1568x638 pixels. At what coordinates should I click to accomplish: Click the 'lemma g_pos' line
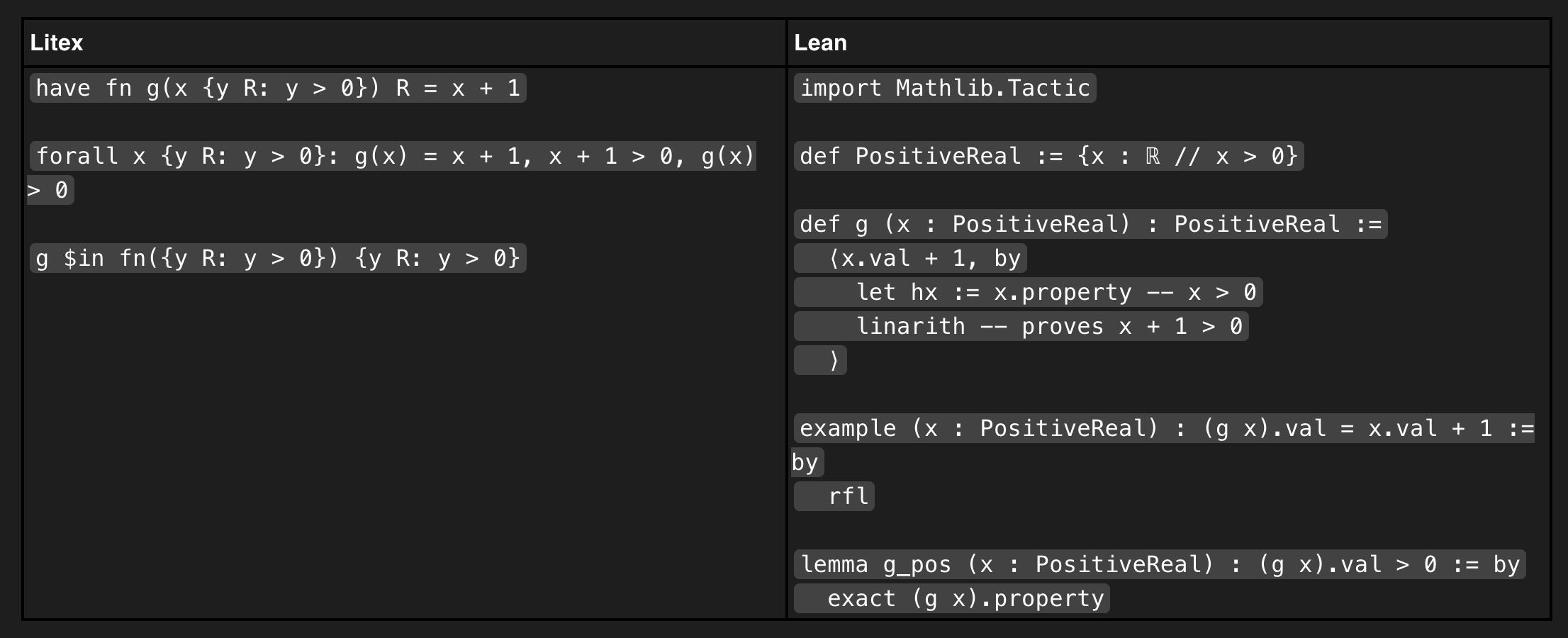(1160, 564)
